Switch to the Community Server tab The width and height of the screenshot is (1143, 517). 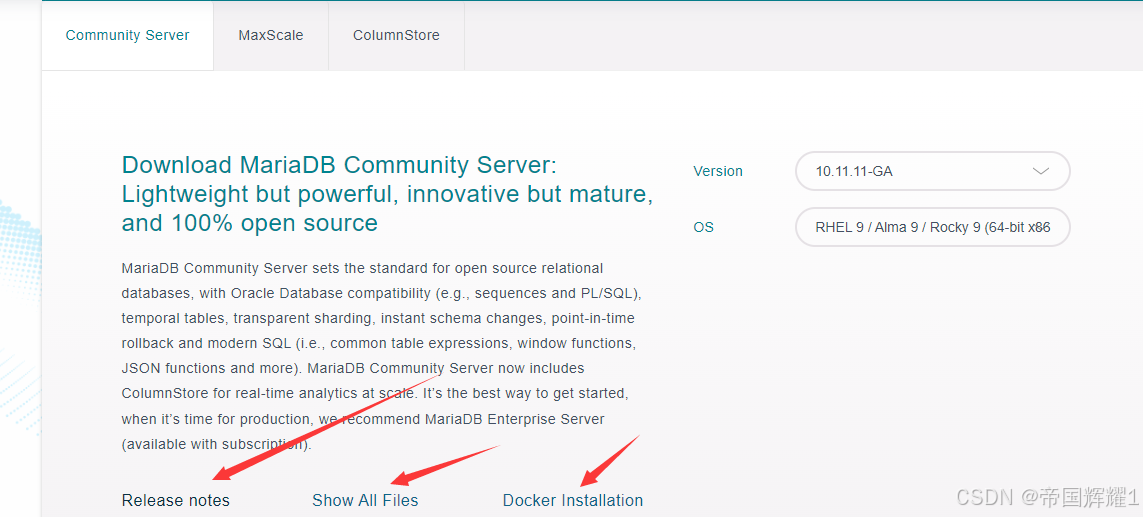coord(128,35)
